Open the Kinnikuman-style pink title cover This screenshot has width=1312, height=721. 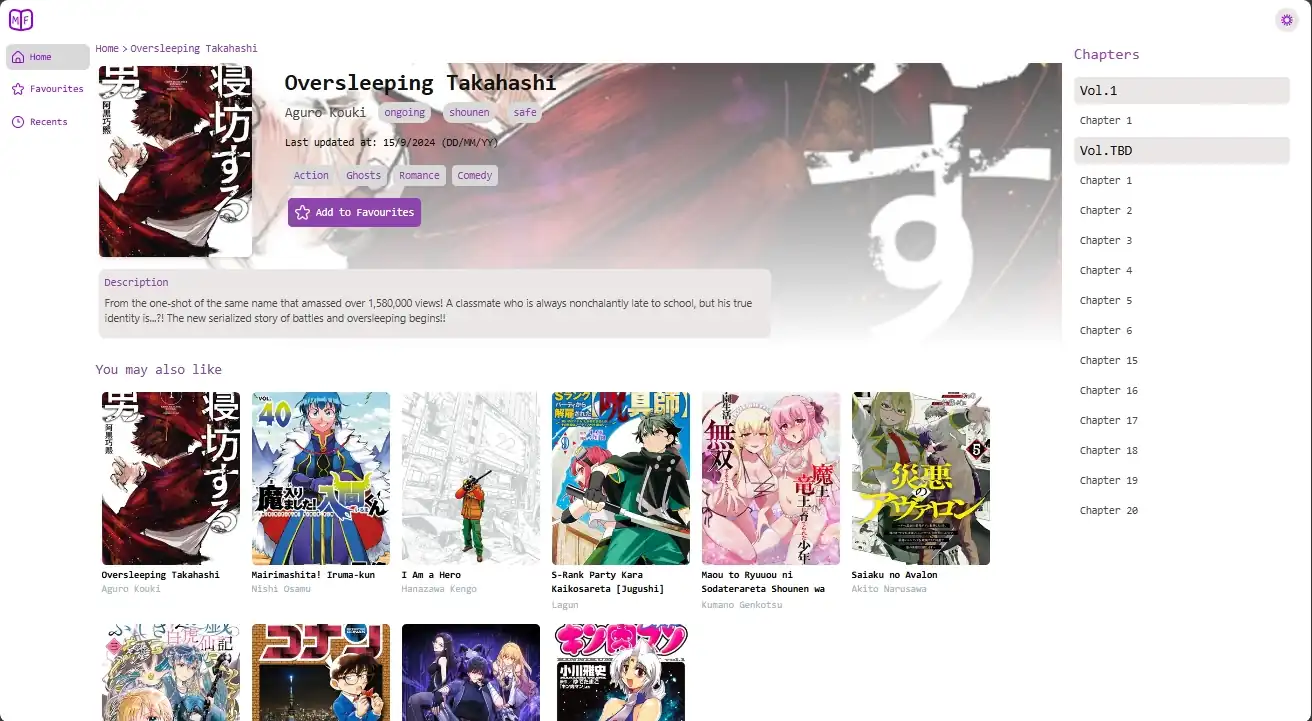[x=621, y=672]
